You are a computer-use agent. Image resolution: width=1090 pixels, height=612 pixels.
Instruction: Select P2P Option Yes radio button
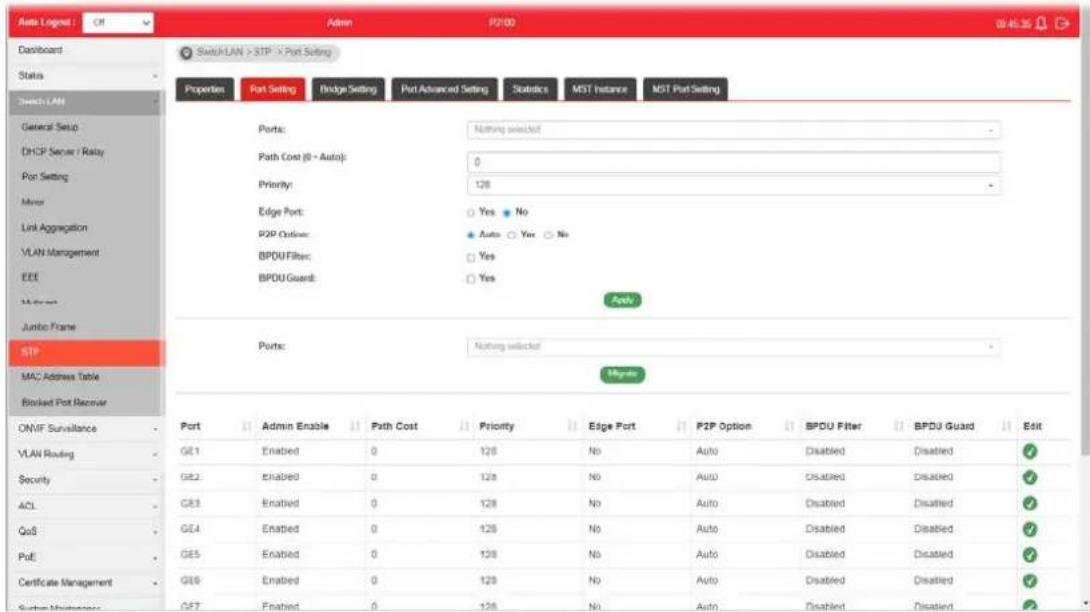tap(512, 235)
